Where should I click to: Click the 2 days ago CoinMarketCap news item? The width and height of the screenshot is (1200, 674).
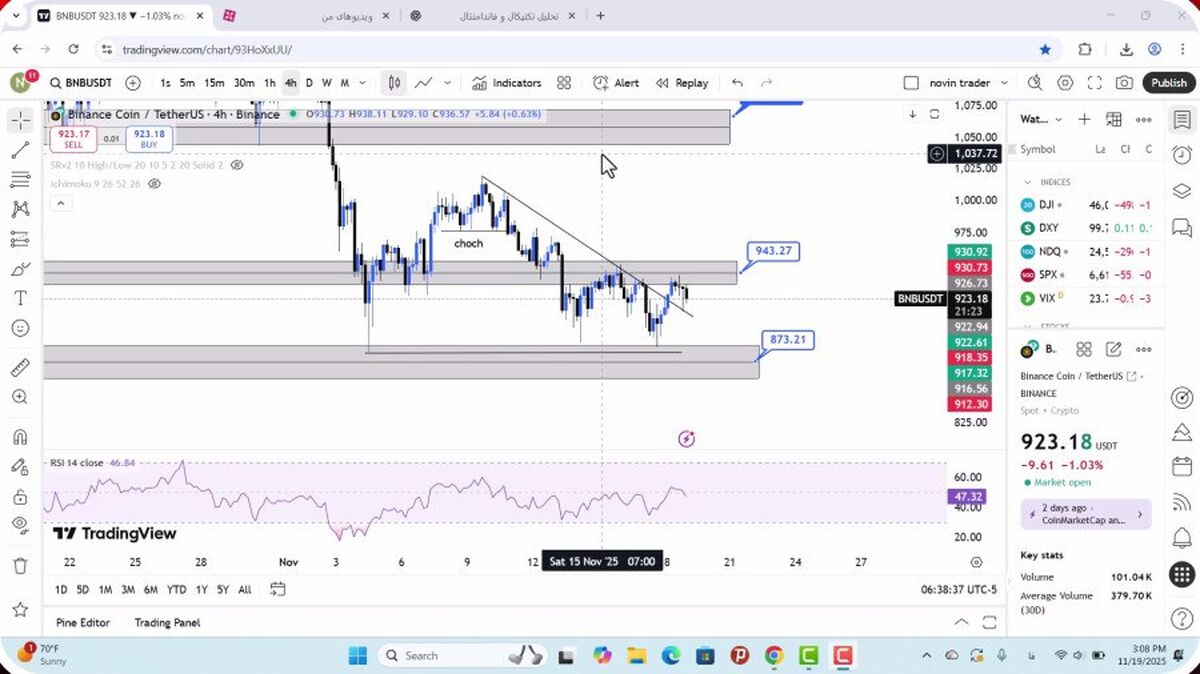(1086, 514)
